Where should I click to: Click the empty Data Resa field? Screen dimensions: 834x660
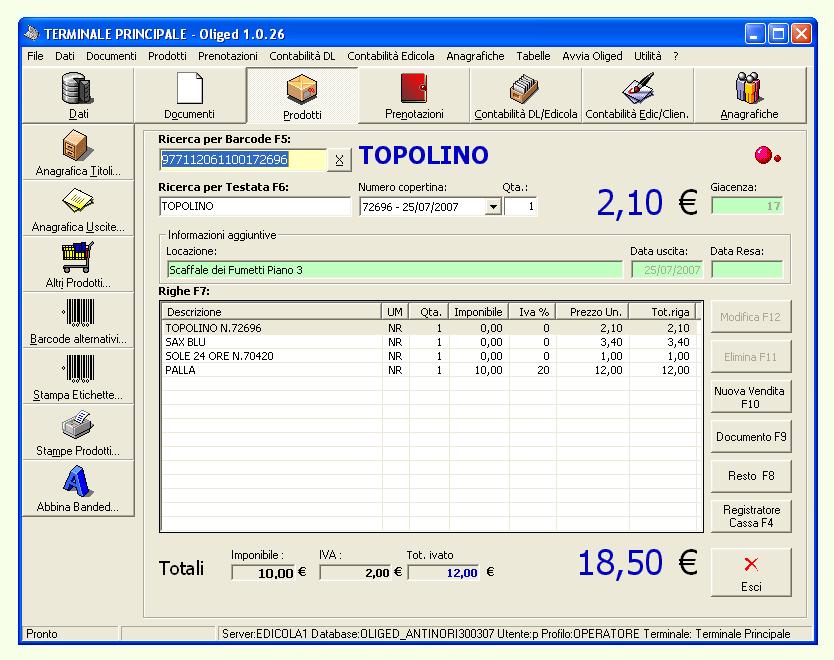(x=747, y=270)
